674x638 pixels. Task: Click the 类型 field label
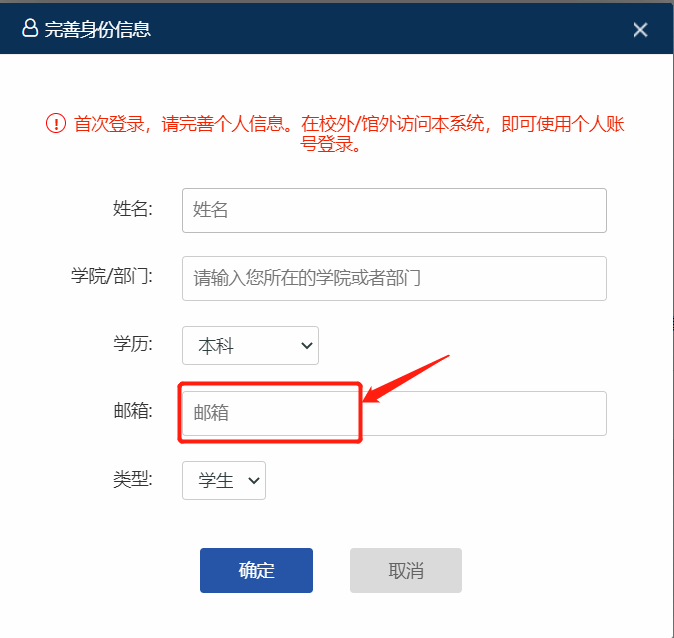click(132, 480)
